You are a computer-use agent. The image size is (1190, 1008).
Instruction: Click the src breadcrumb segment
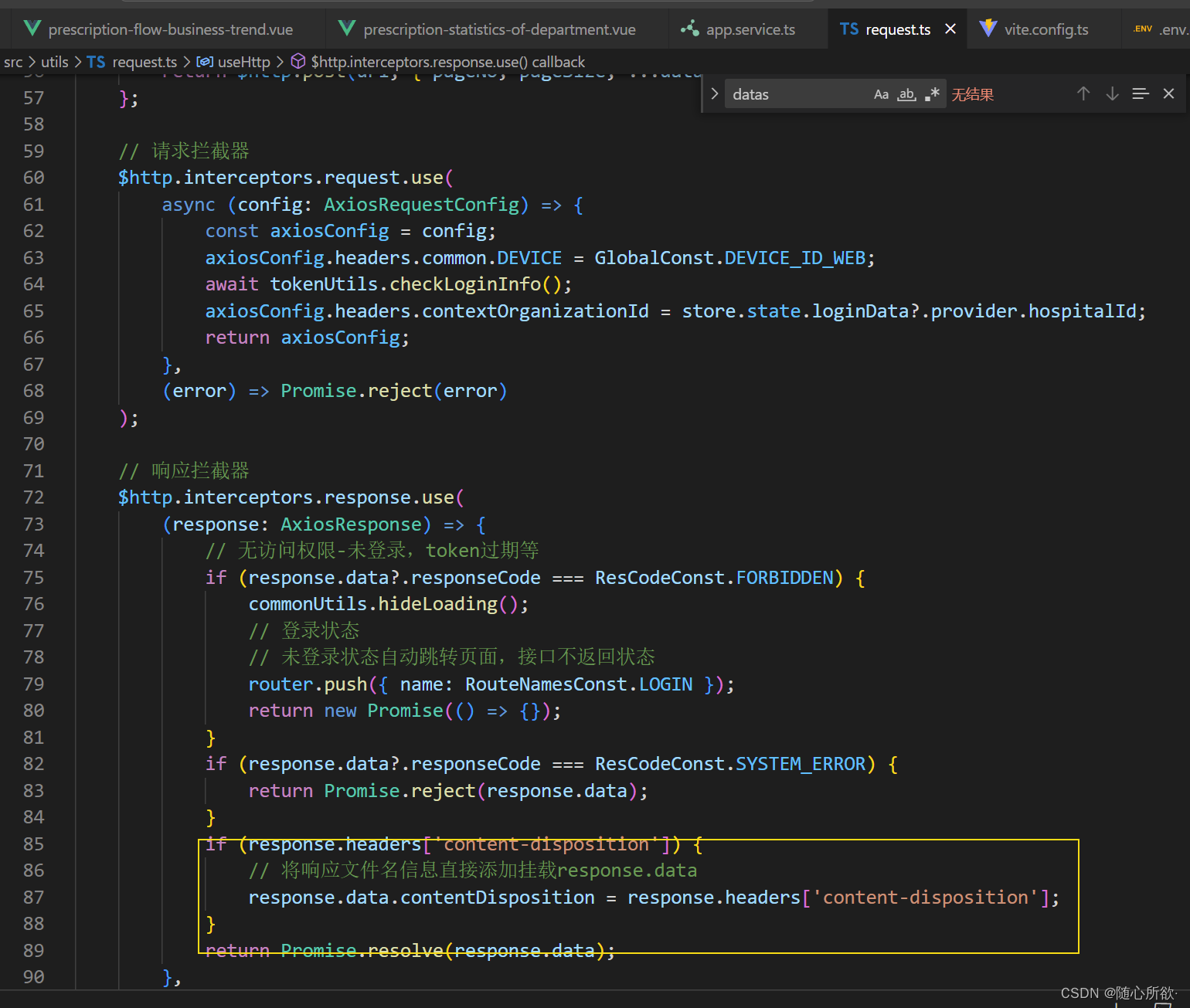(13, 62)
